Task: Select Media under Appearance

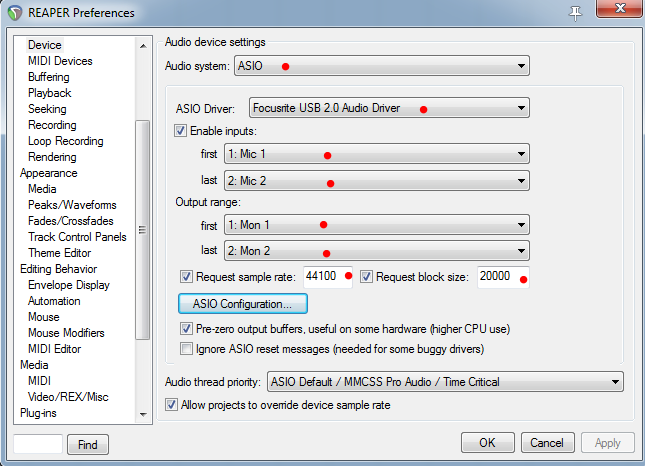Action: tap(42, 189)
